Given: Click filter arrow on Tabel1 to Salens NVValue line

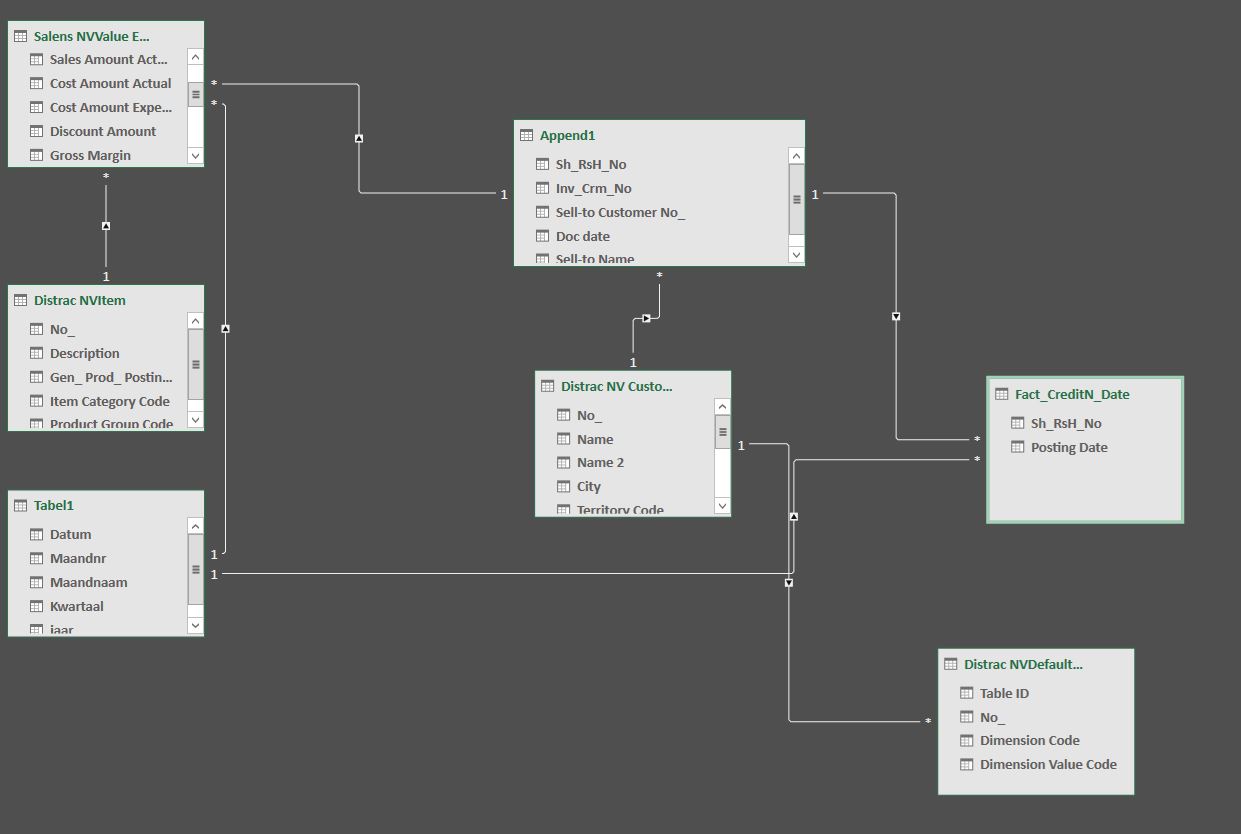Looking at the screenshot, I should coord(226,328).
